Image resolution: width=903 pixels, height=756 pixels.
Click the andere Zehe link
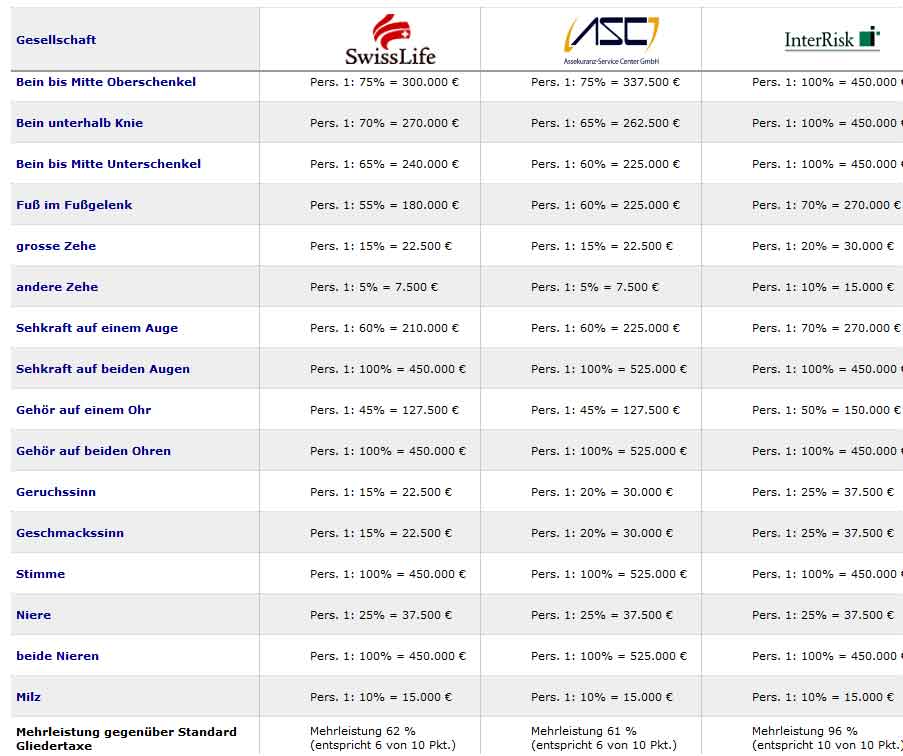pyautogui.click(x=57, y=287)
